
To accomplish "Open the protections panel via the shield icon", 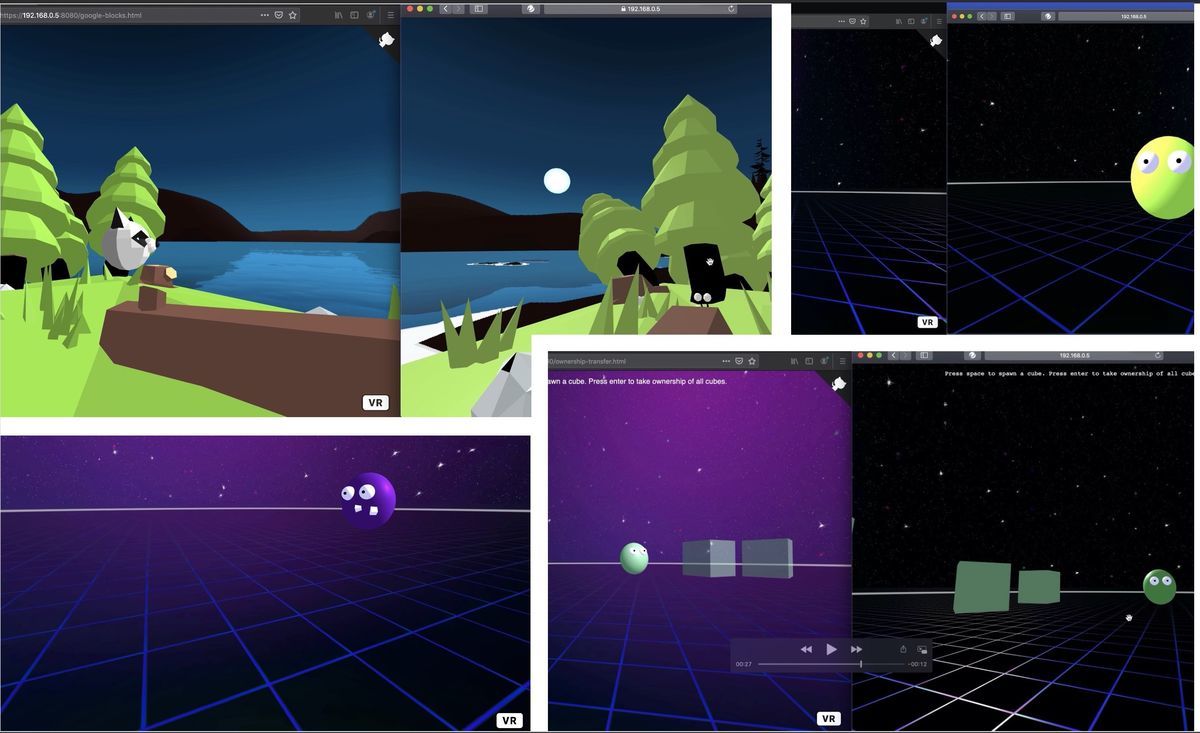I will tap(278, 15).
